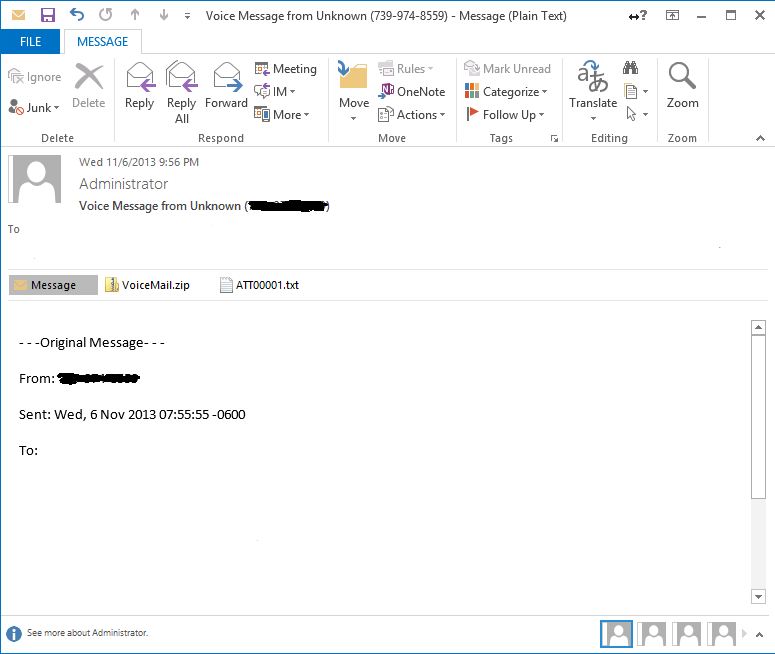Collapse the ribbon with the chevron
Image resolution: width=775 pixels, height=654 pixels.
click(x=760, y=138)
